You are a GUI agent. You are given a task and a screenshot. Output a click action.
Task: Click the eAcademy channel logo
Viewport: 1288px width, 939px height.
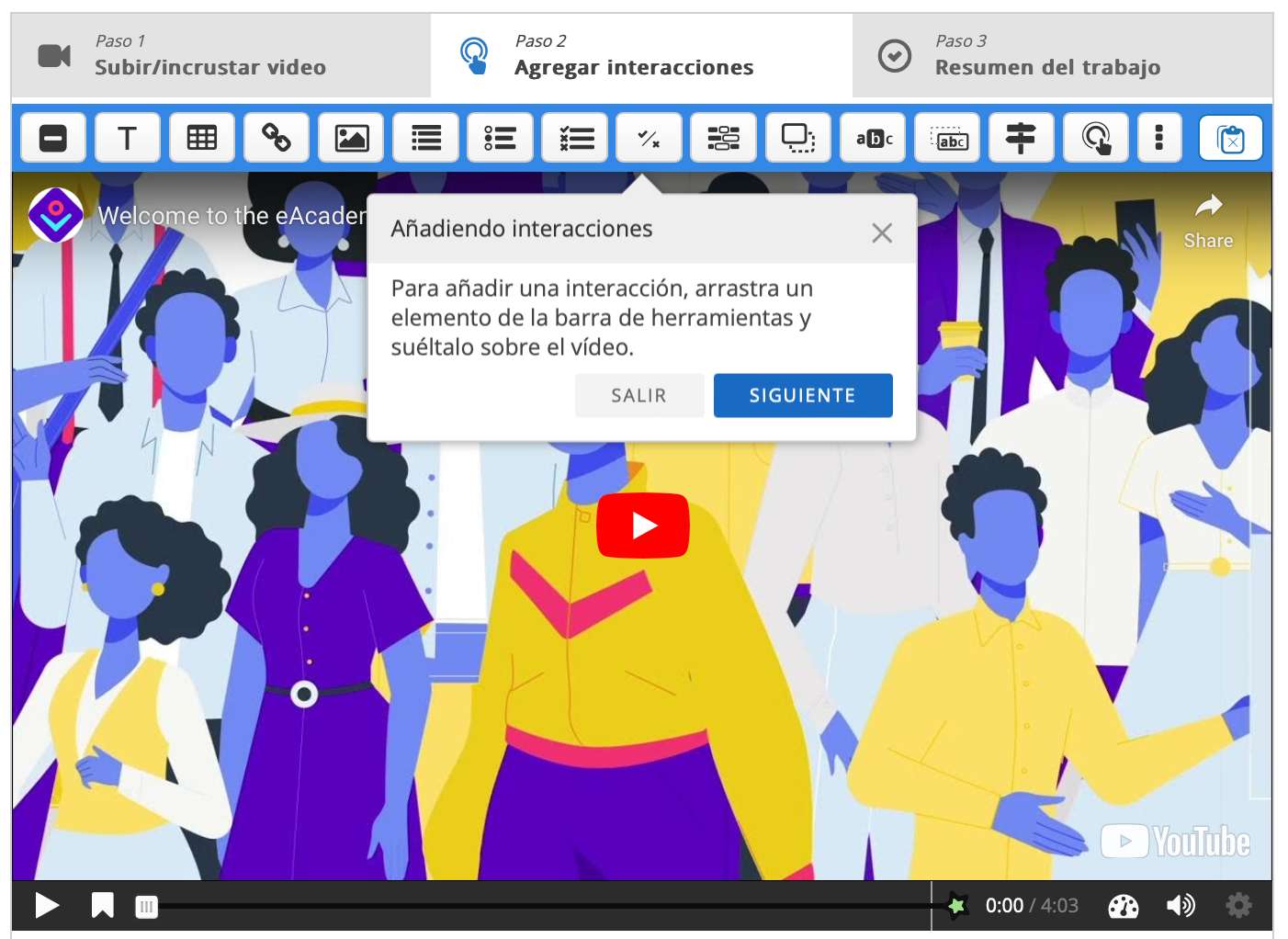click(56, 215)
